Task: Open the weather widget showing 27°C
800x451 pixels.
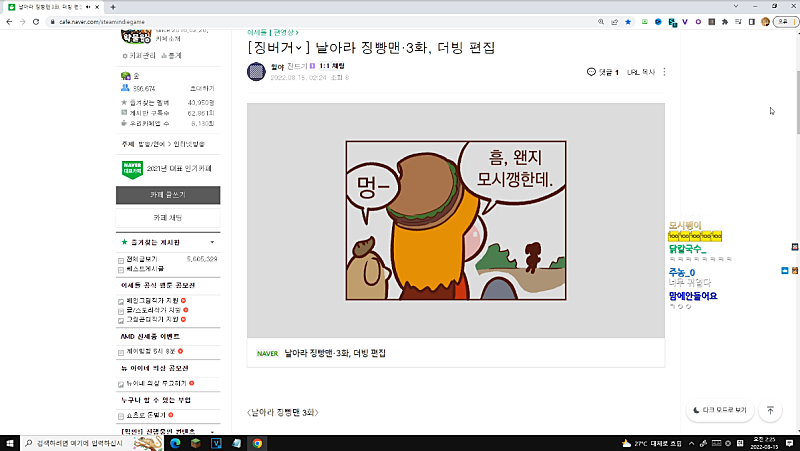Action: 652,443
